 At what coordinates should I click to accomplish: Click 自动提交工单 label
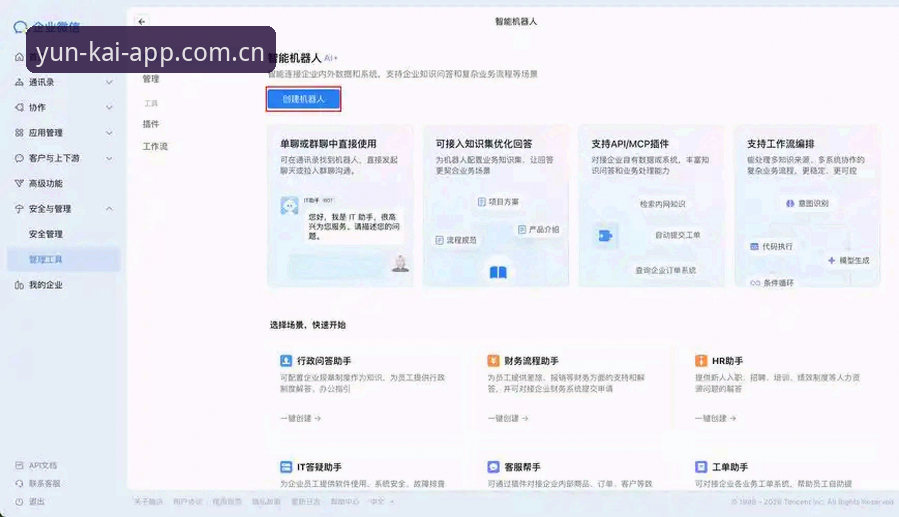coord(678,235)
